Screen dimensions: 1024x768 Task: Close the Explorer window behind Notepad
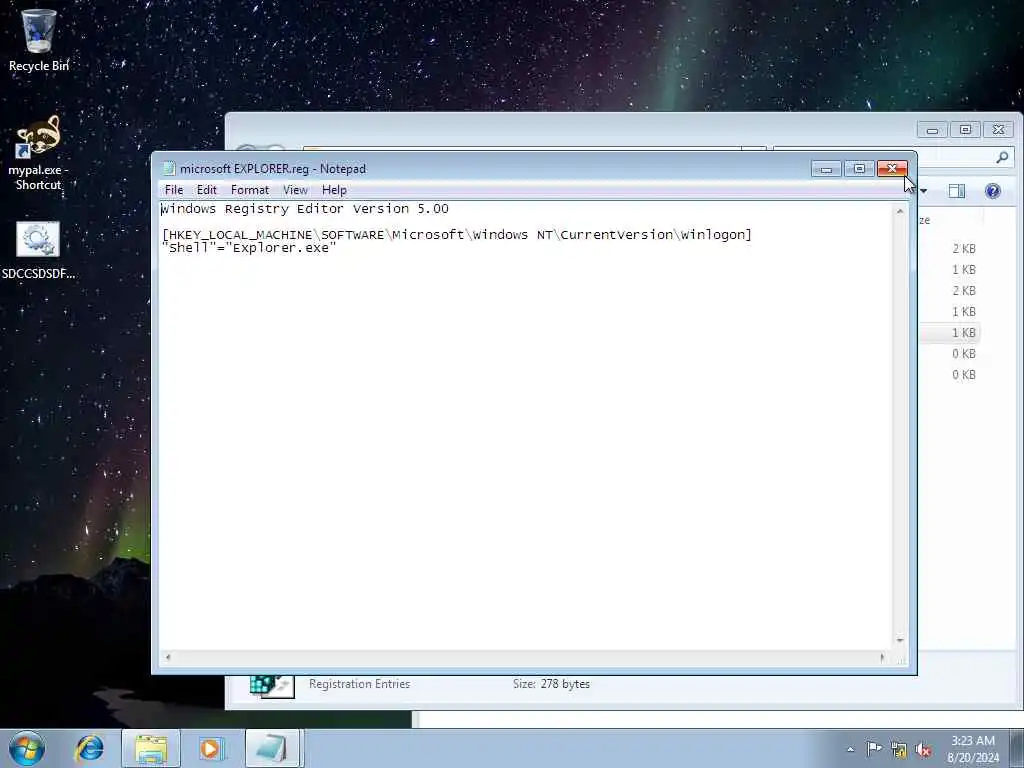(999, 129)
